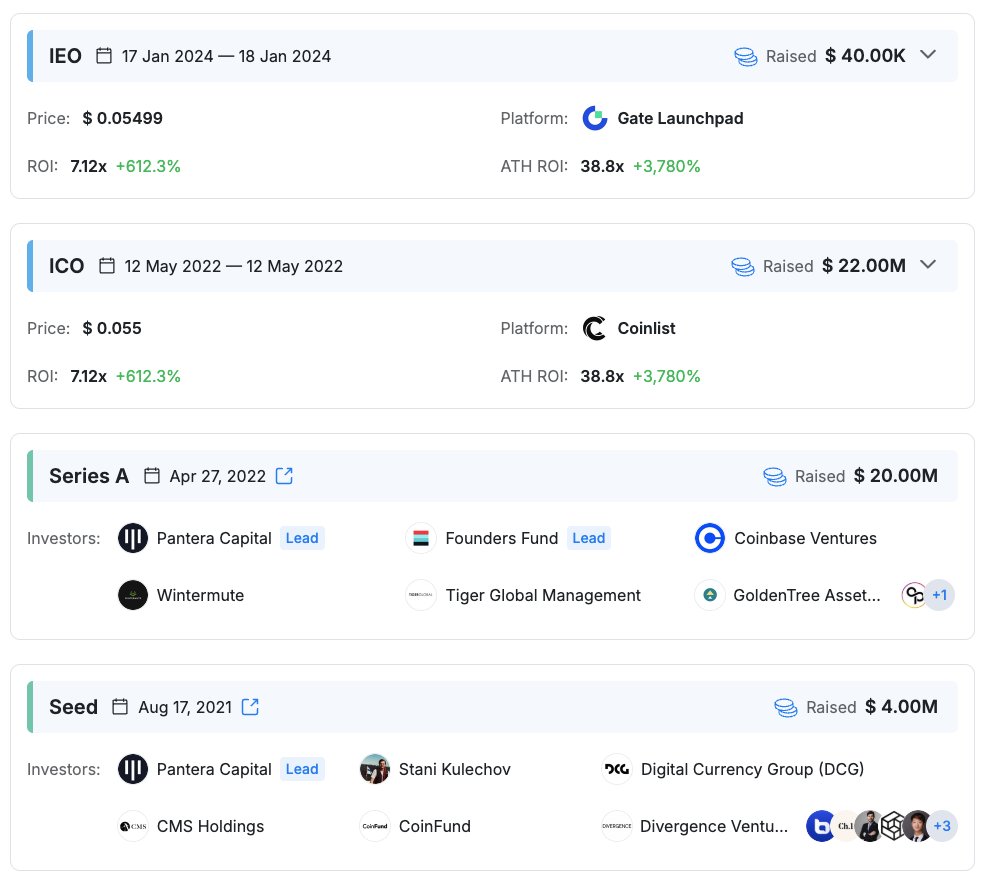
Task: Open Wintermute investor page
Action: coord(200,595)
